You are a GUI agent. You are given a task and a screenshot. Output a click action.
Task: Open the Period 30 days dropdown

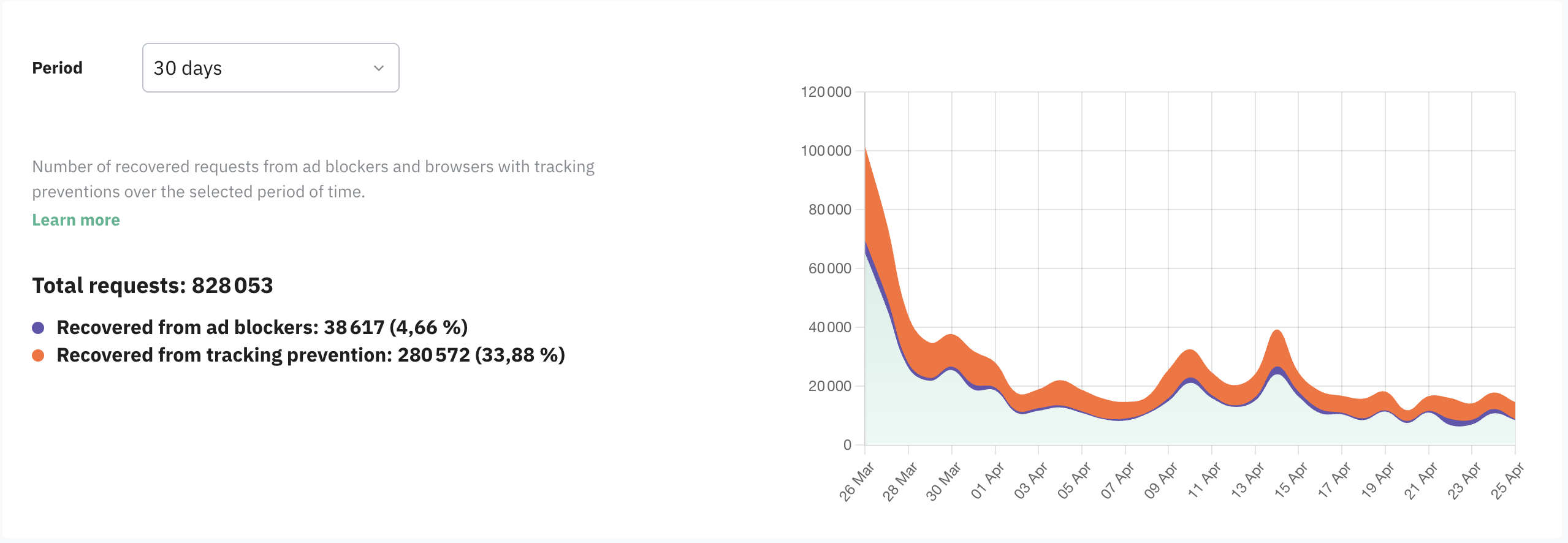(270, 68)
